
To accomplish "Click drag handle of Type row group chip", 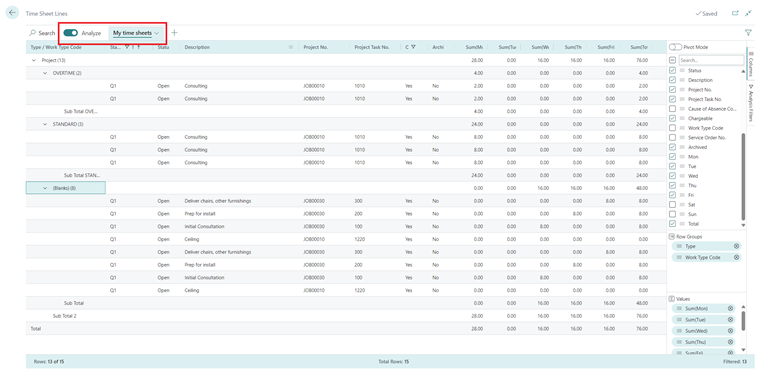I will pos(679,246).
